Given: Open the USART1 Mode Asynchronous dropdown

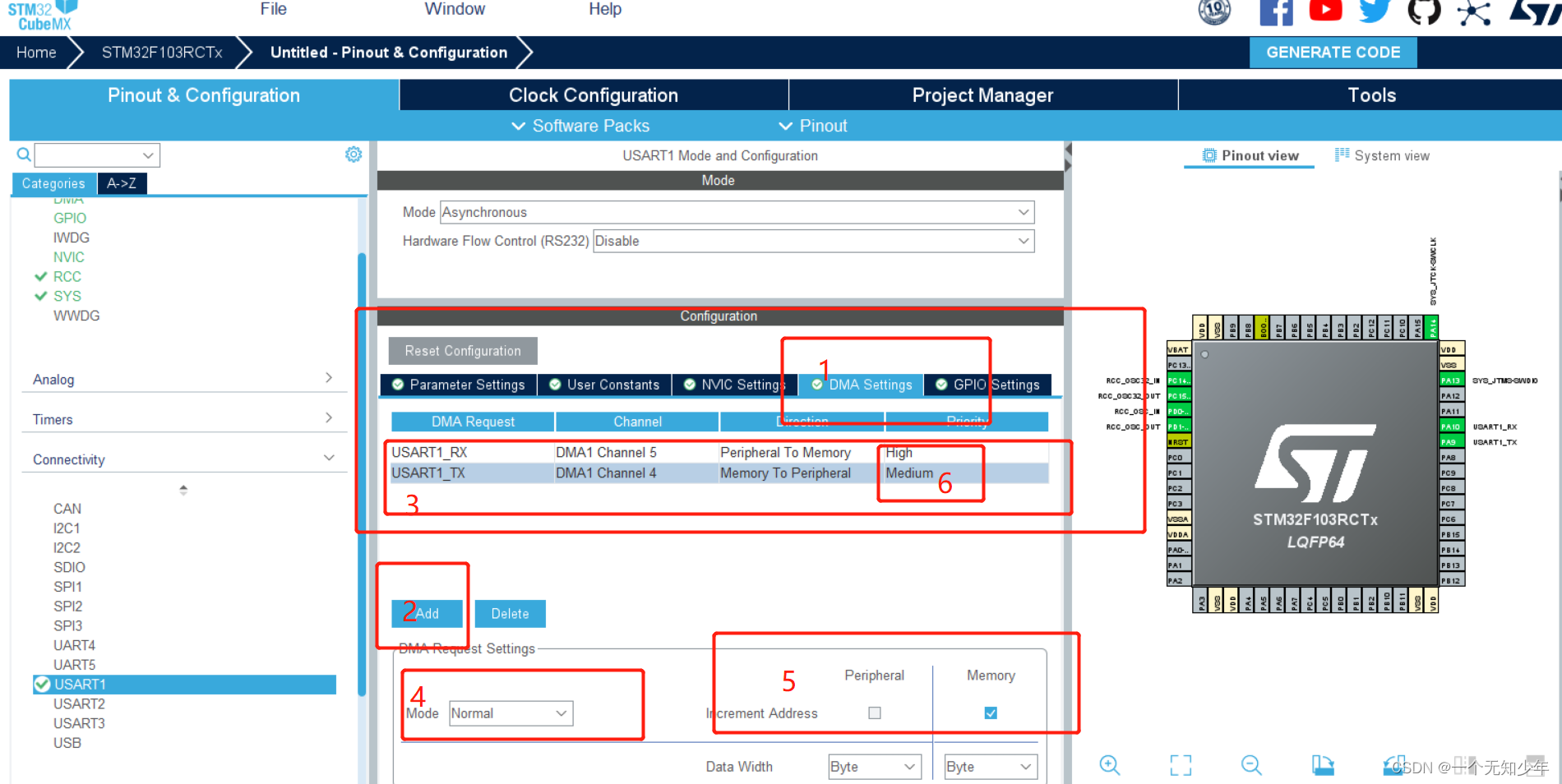Looking at the screenshot, I should point(737,212).
